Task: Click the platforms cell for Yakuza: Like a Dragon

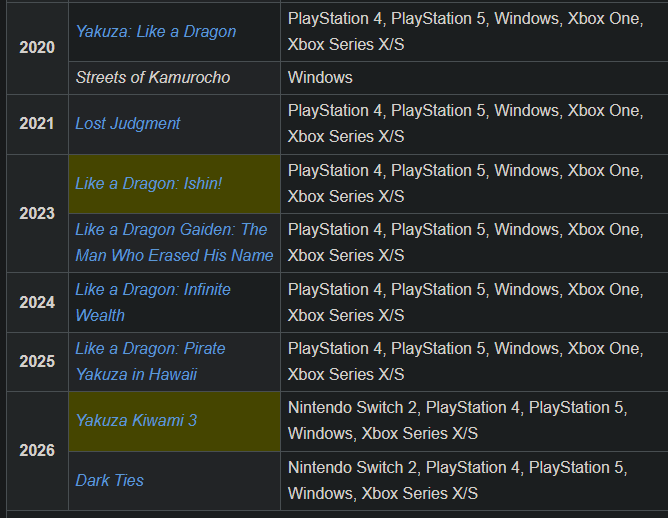Action: 474,32
